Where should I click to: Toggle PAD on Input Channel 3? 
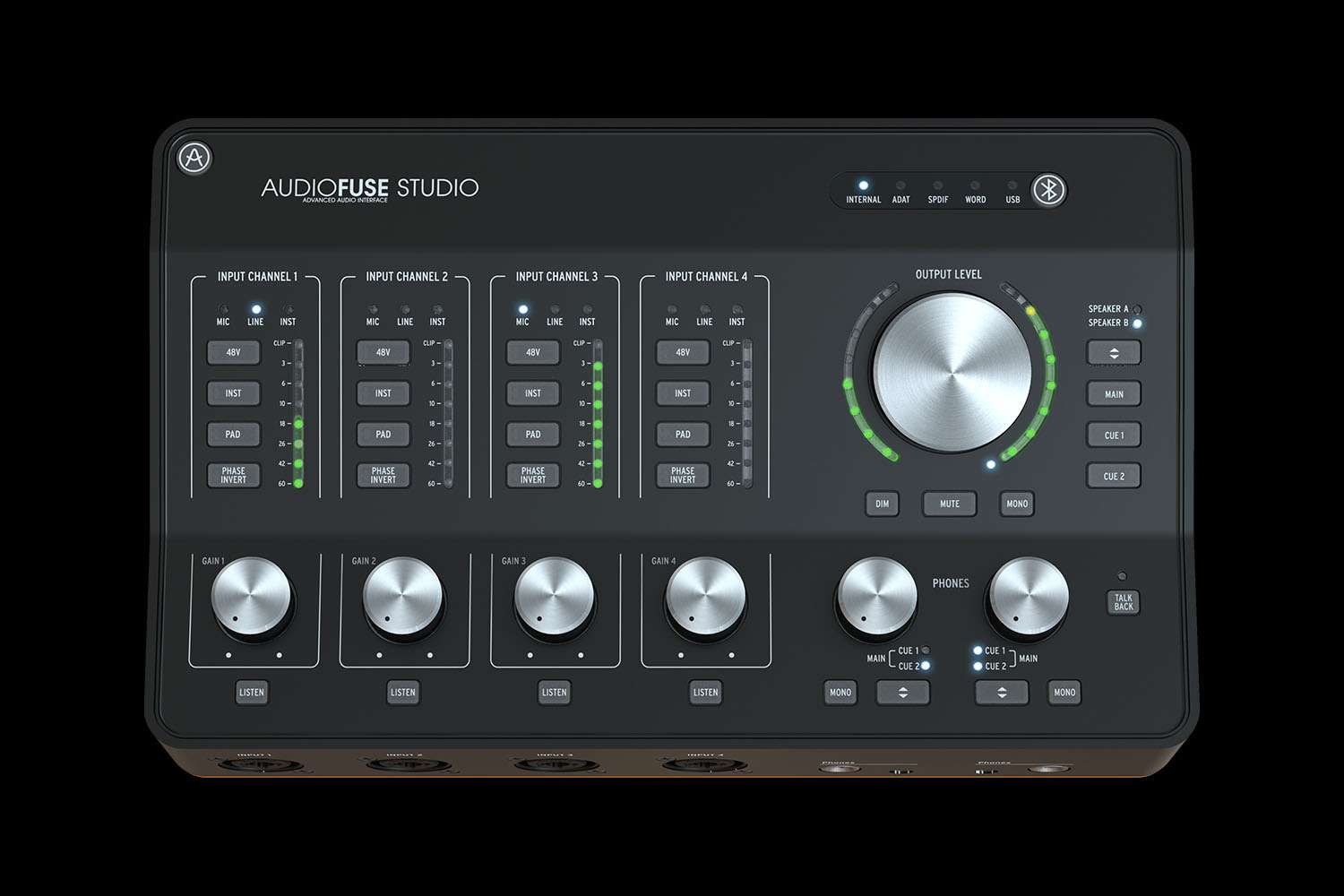(x=532, y=434)
